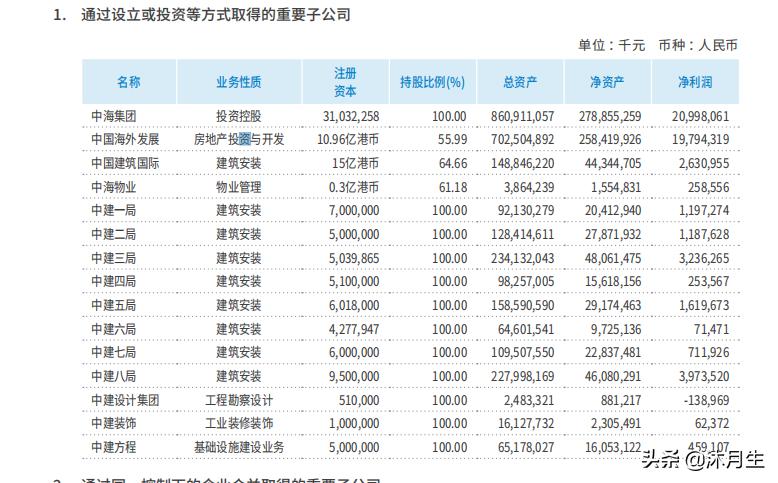The height and width of the screenshot is (483, 778).
Task: Click registered capital 510,000
Action: [359, 400]
